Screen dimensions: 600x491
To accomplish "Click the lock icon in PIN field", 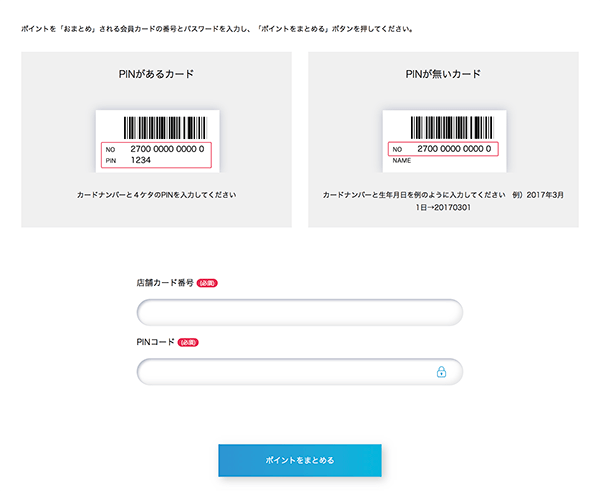I will pyautogui.click(x=441, y=372).
